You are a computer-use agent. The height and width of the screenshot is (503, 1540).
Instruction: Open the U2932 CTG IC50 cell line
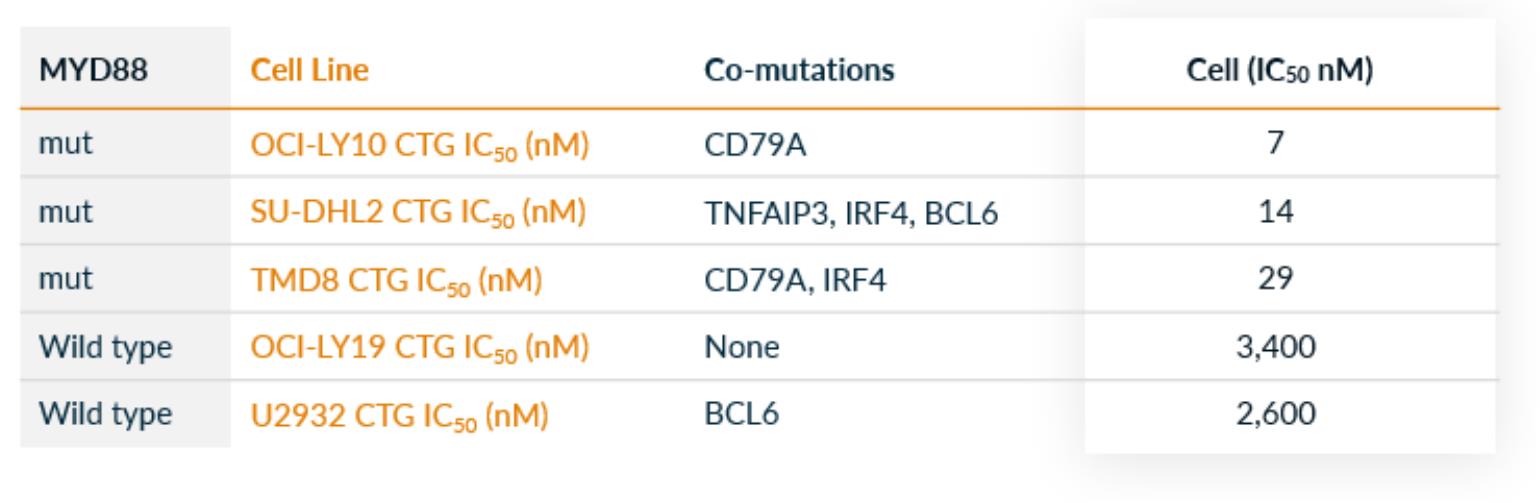[399, 414]
